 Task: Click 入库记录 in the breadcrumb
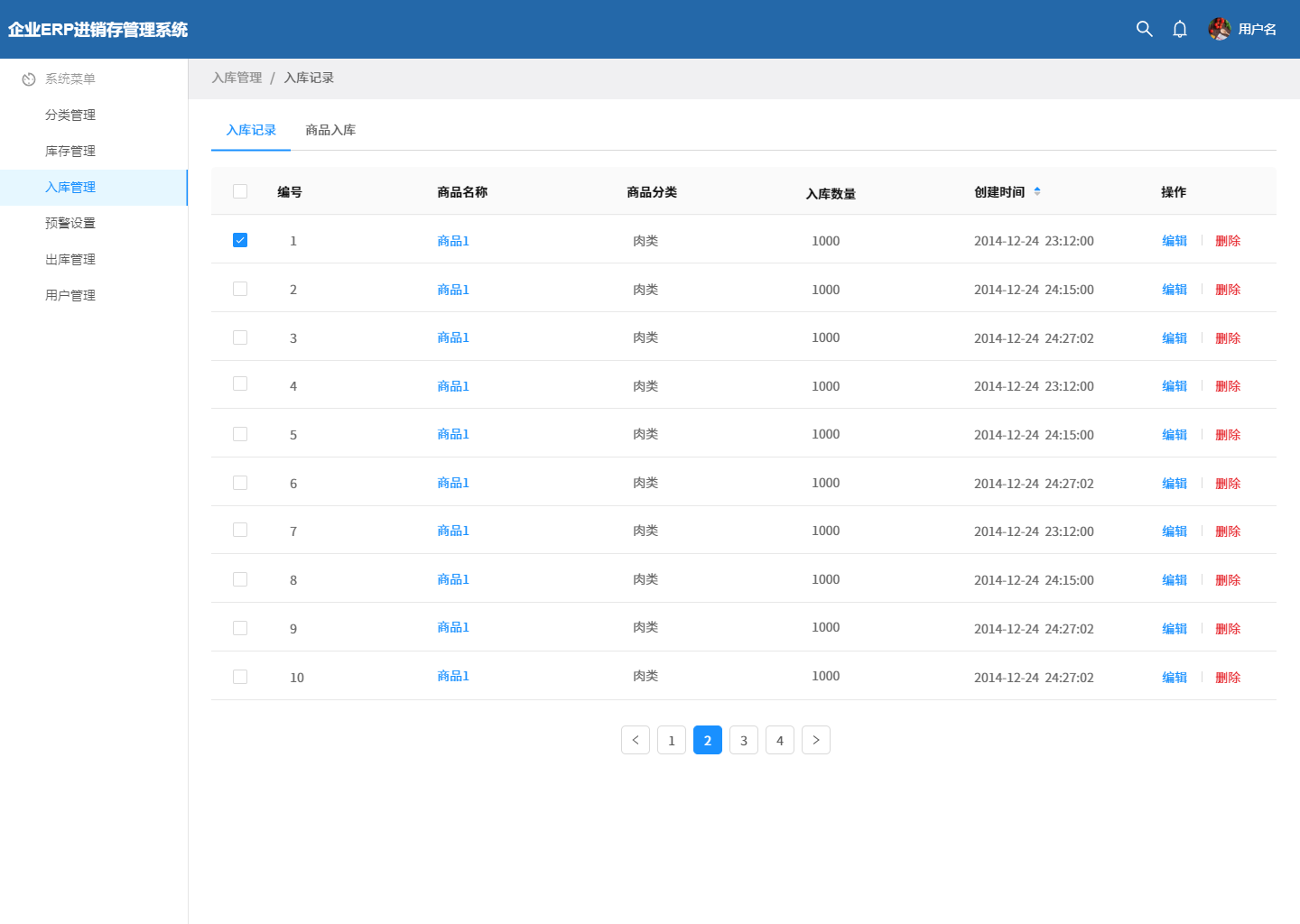coord(309,78)
